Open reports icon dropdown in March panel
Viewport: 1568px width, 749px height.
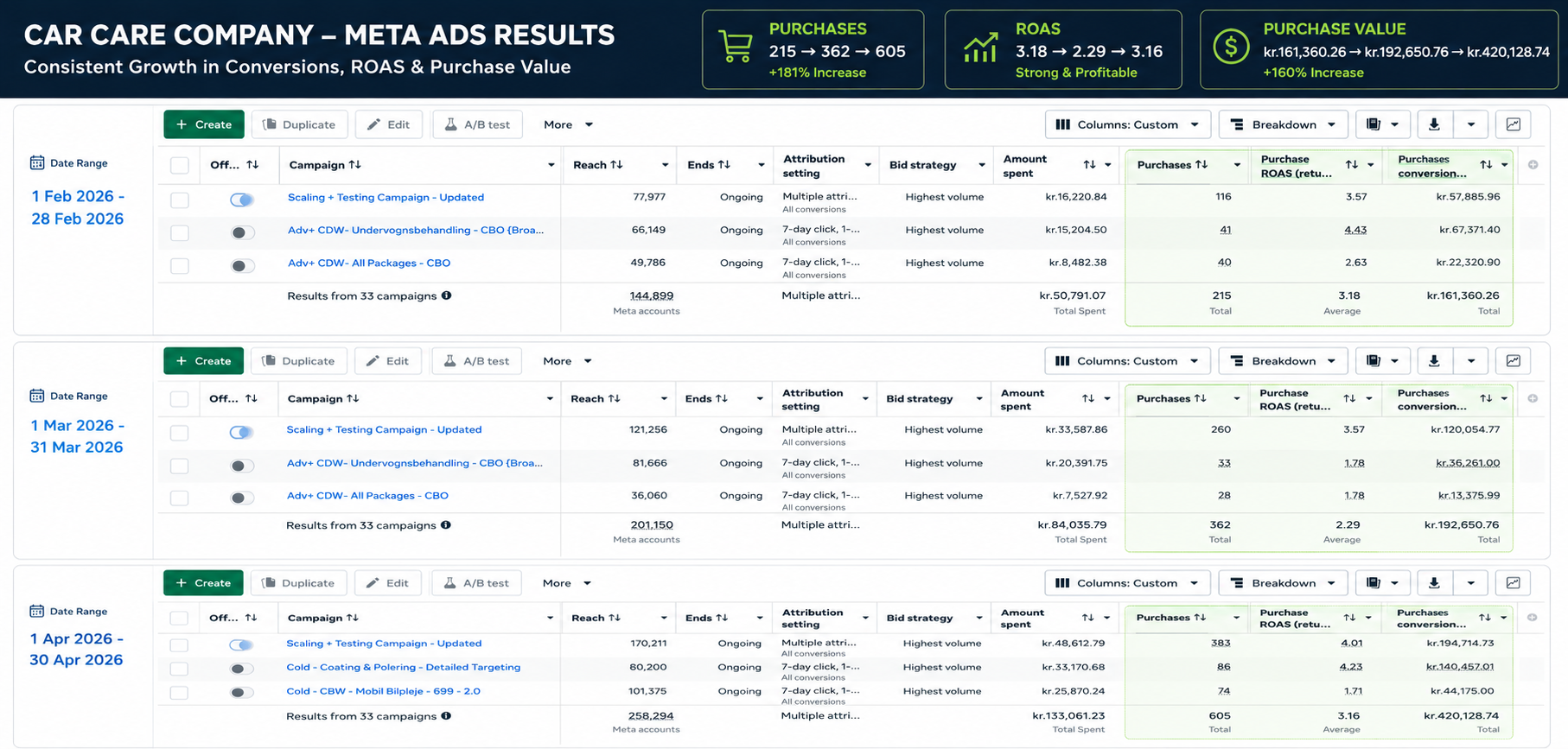coord(1382,361)
